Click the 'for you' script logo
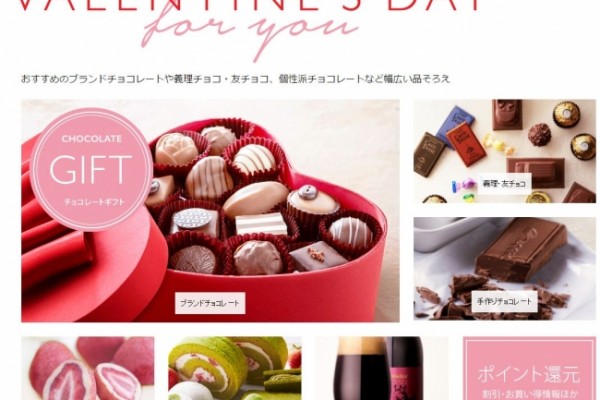 click(x=251, y=33)
